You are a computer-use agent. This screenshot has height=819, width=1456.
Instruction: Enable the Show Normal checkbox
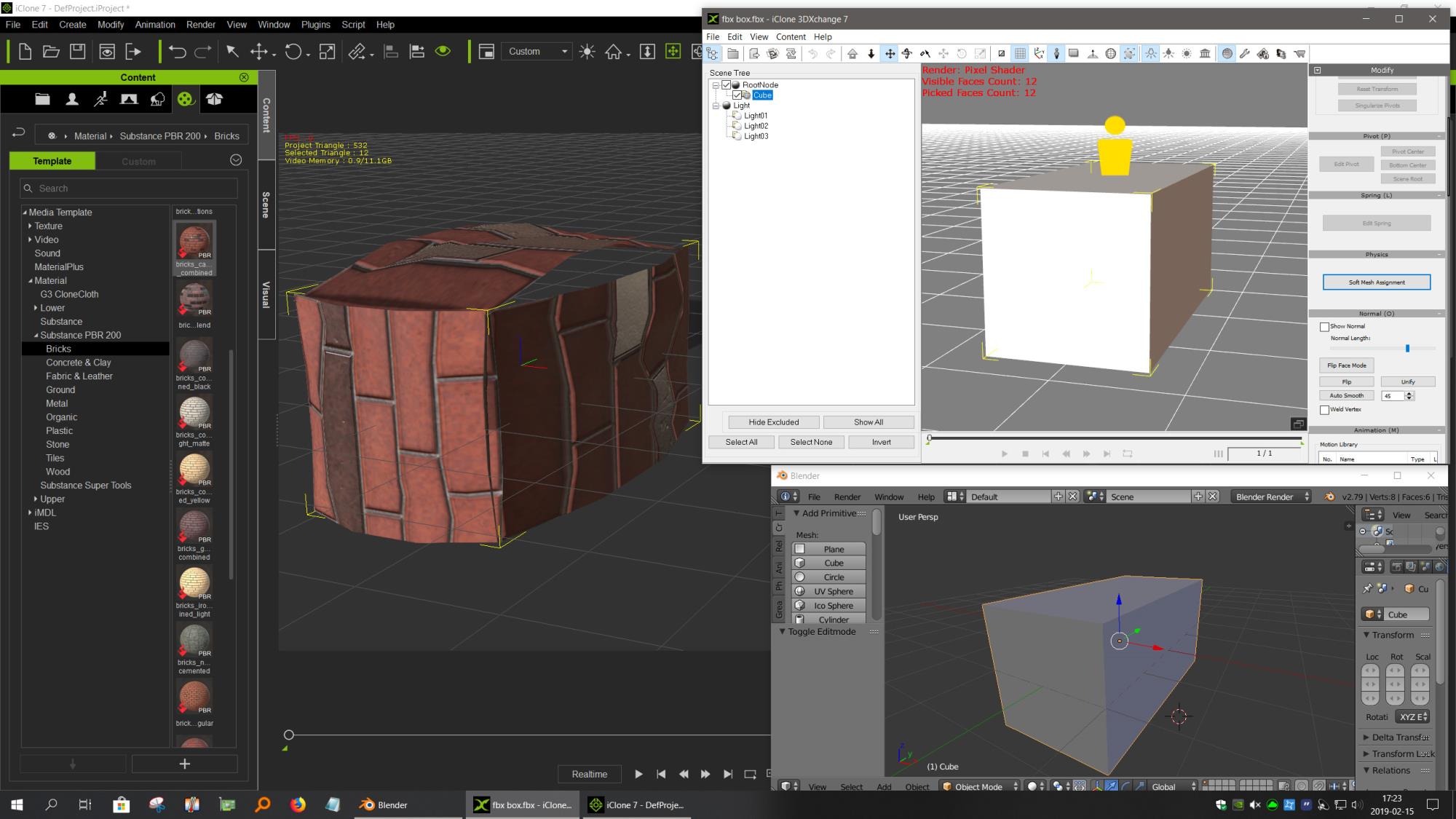[x=1324, y=327]
